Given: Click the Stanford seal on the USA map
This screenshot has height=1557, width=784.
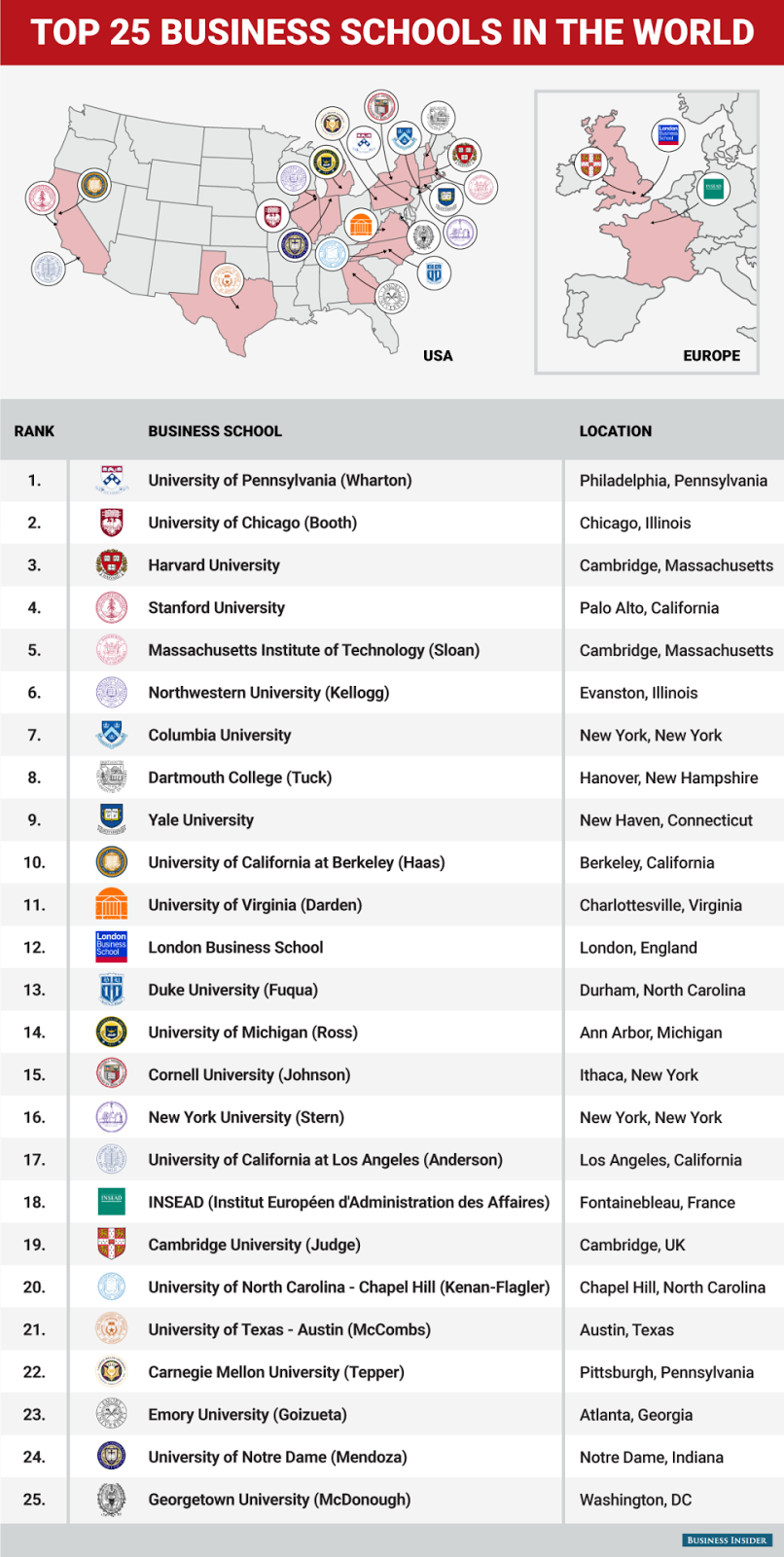Looking at the screenshot, I should tap(43, 199).
